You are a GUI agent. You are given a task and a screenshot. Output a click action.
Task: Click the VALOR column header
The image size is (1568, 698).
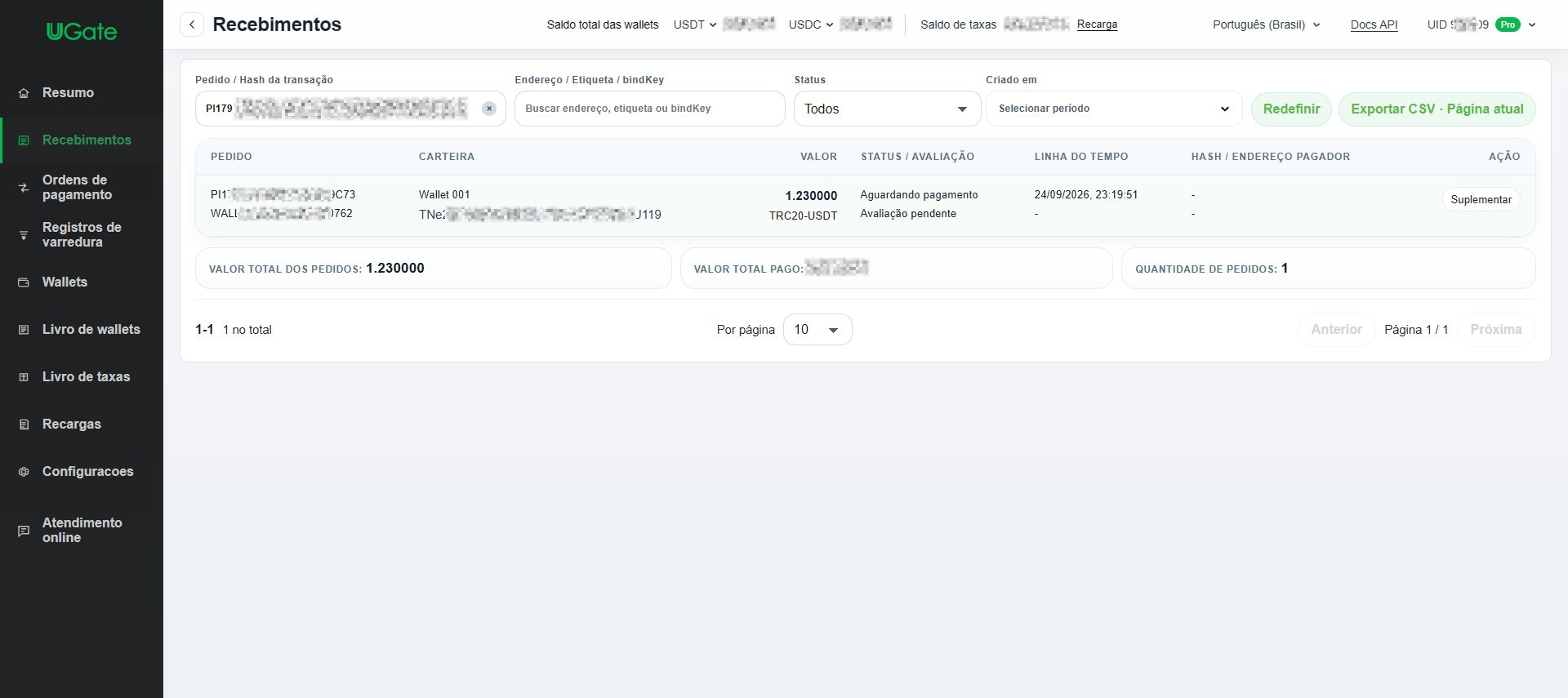(x=818, y=157)
